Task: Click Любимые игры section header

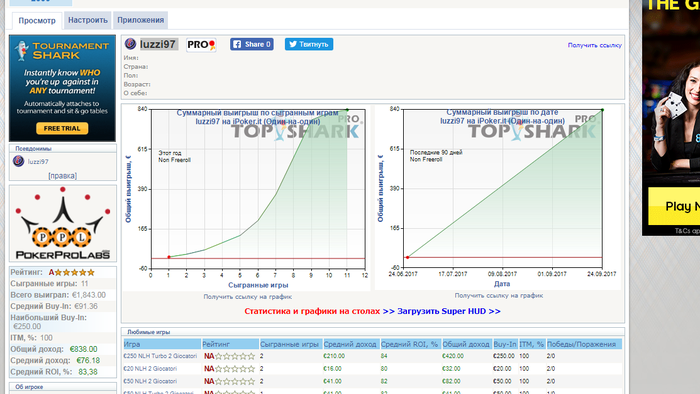Action: tap(148, 332)
